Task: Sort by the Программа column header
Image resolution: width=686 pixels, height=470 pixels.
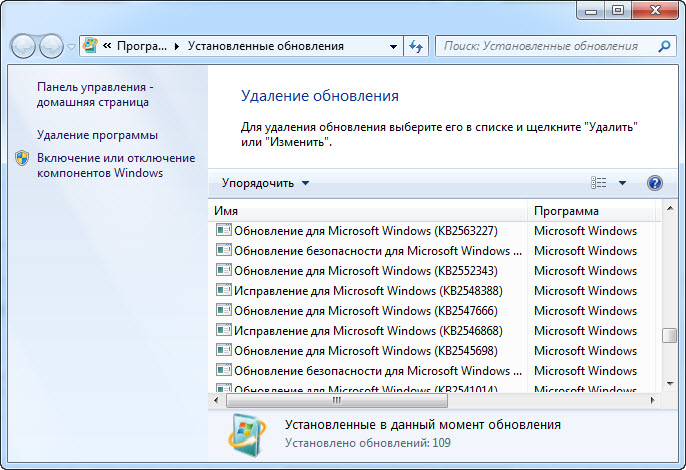Action: [590, 211]
